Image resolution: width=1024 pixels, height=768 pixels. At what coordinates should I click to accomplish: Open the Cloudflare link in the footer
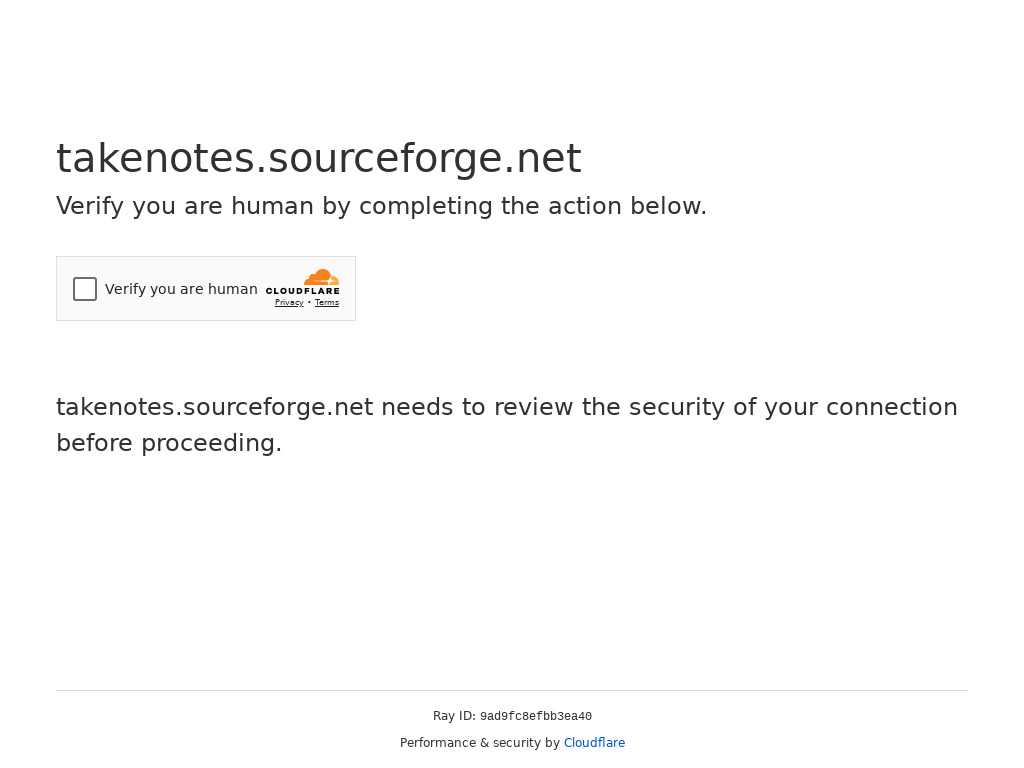(x=594, y=743)
